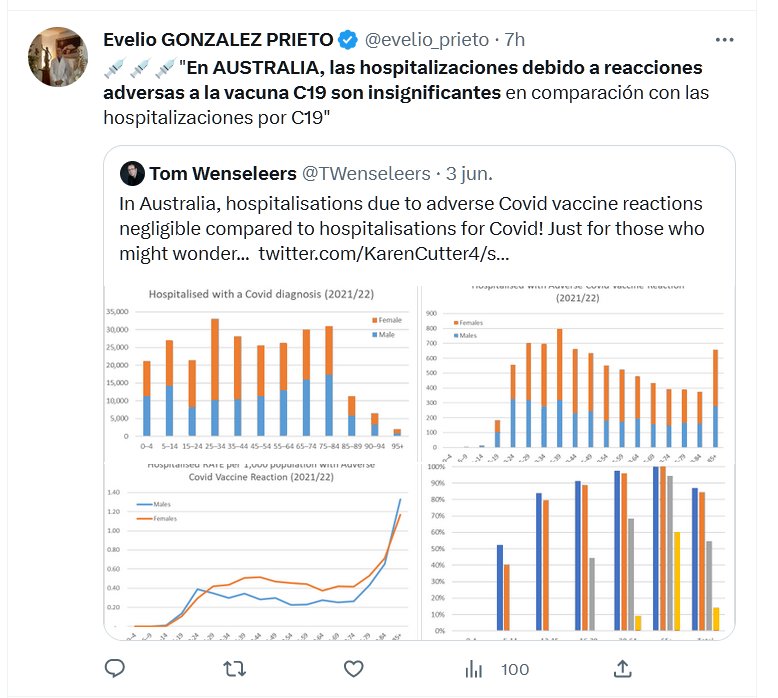Click Tom Wenseleers' small profile avatar
Viewport: 778px width, 698px height.
point(131,174)
